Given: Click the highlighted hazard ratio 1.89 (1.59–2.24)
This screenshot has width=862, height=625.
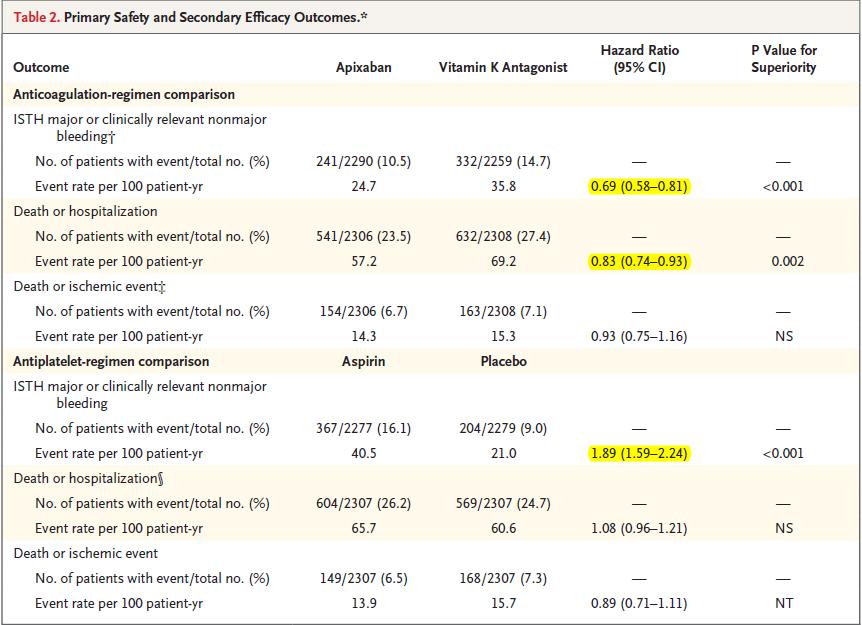Looking at the screenshot, I should tap(639, 453).
